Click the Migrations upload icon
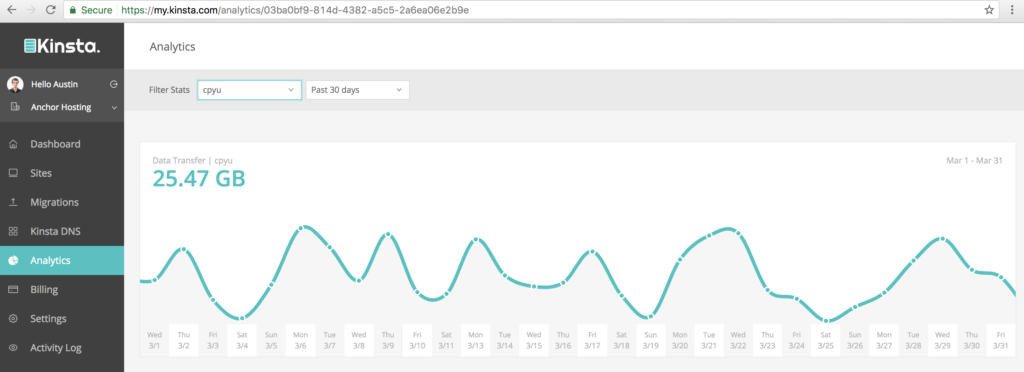This screenshot has width=1024, height=372. (13, 202)
